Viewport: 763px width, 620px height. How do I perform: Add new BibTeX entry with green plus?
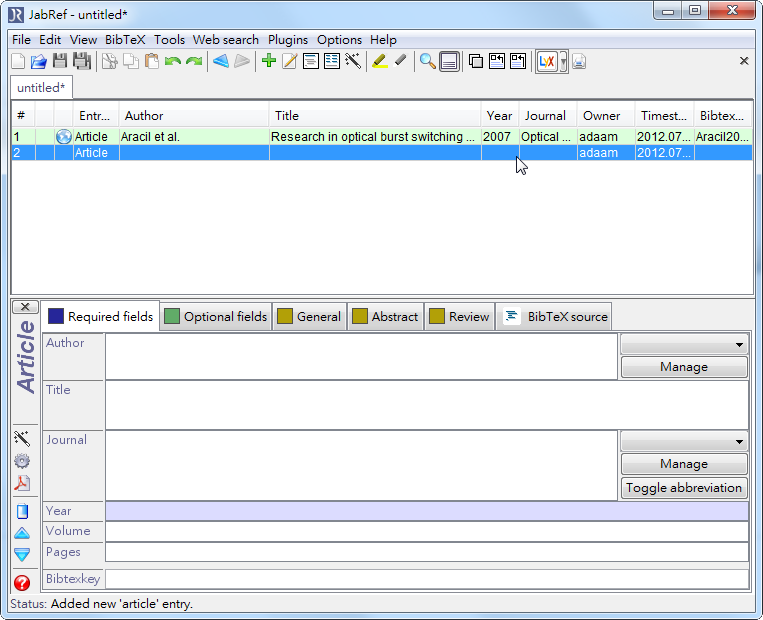click(x=269, y=61)
